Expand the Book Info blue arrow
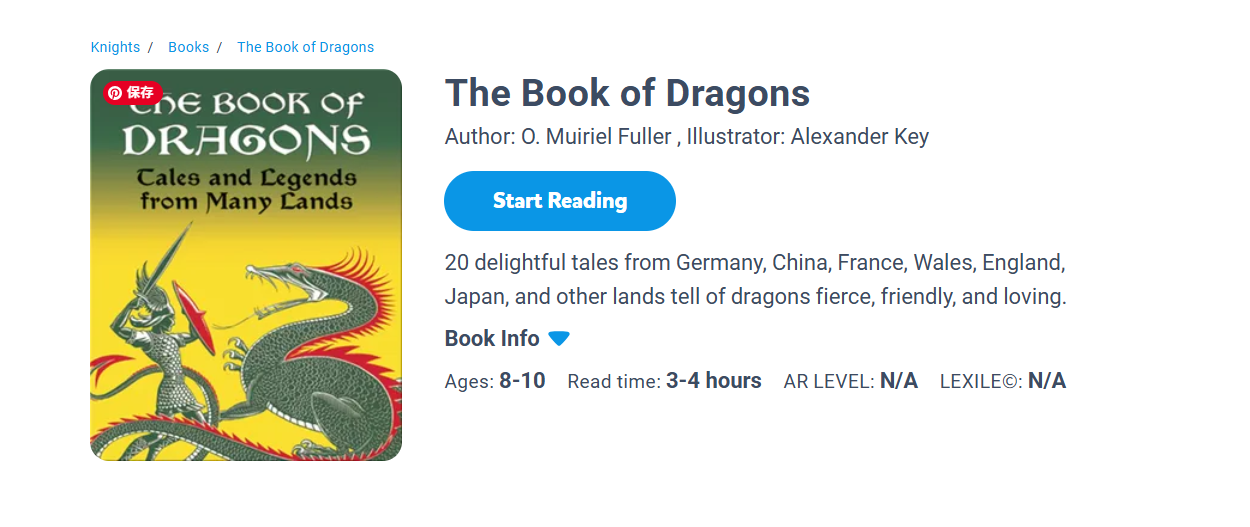This screenshot has height=527, width=1250. [x=559, y=339]
